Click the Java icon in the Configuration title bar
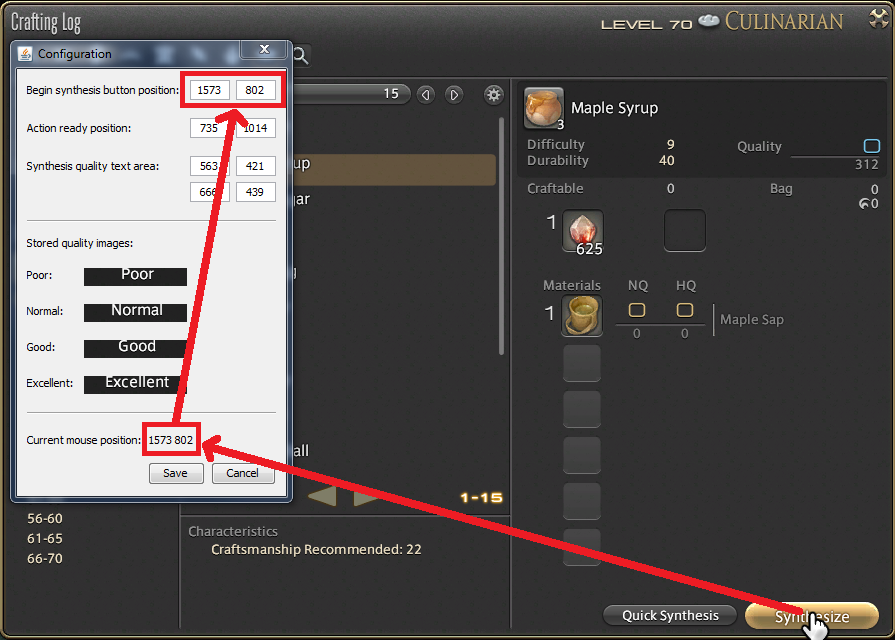895x640 pixels. [x=25, y=54]
